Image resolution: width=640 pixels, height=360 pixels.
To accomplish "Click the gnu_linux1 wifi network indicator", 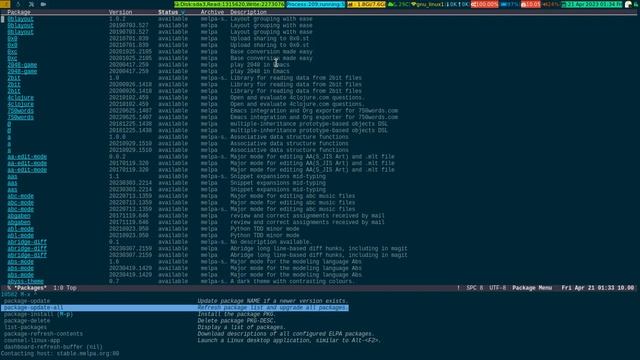I will pyautogui.click(x=428, y=4).
